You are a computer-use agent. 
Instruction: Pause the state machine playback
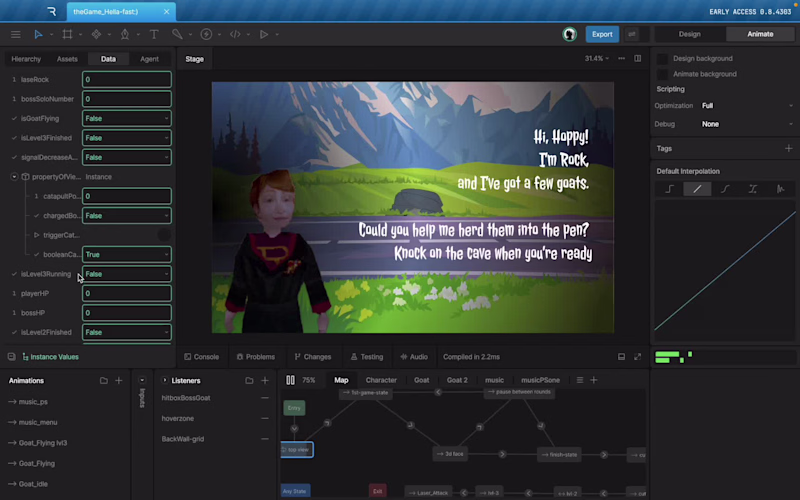[290, 380]
